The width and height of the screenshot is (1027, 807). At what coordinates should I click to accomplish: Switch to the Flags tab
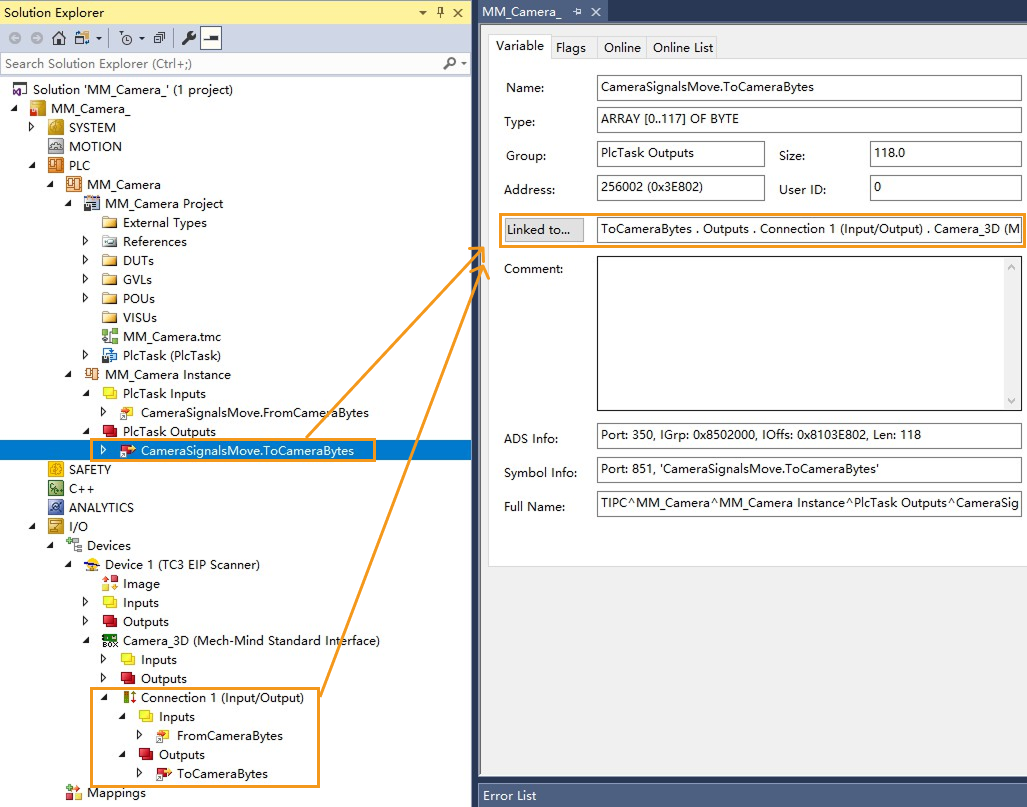[x=571, y=48]
